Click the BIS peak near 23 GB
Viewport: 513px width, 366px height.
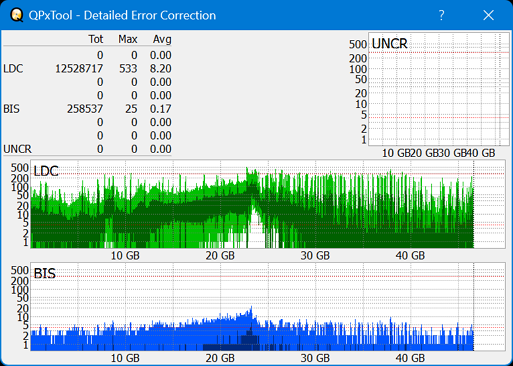click(251, 309)
